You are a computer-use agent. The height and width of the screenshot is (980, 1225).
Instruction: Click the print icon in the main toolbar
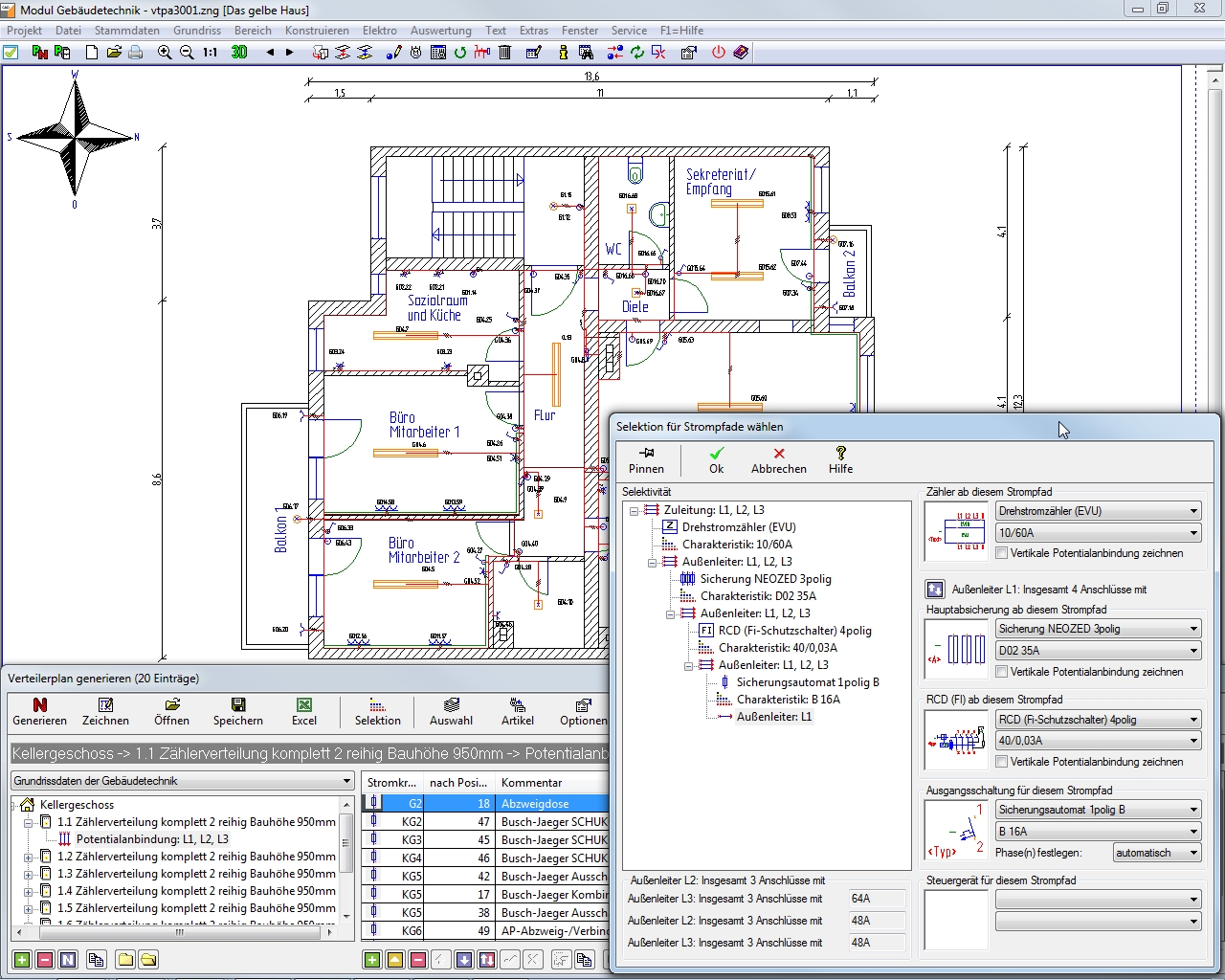[x=136, y=53]
